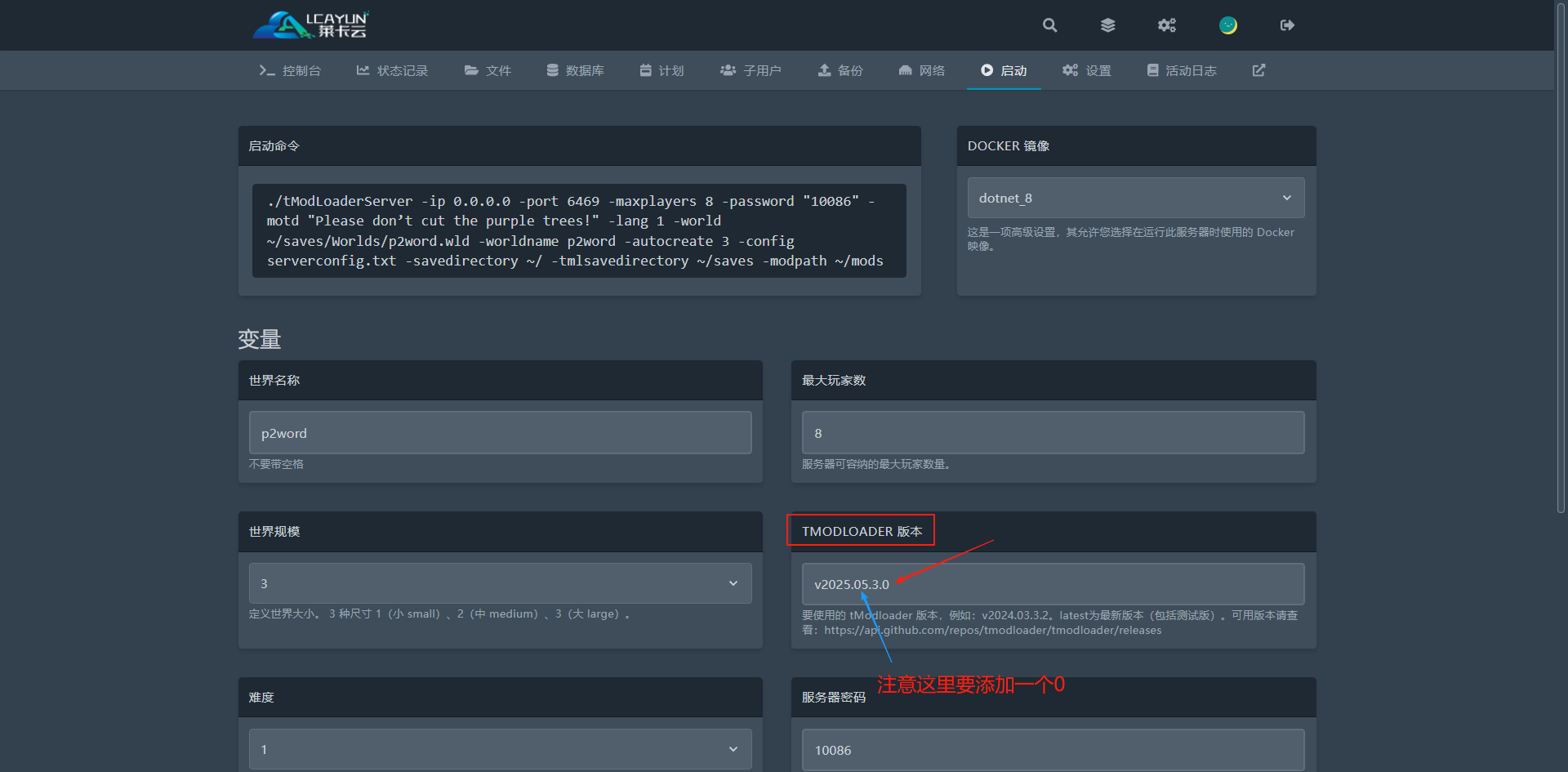Click the 不要带空格 hint text
The height and width of the screenshot is (772, 1568).
[276, 464]
